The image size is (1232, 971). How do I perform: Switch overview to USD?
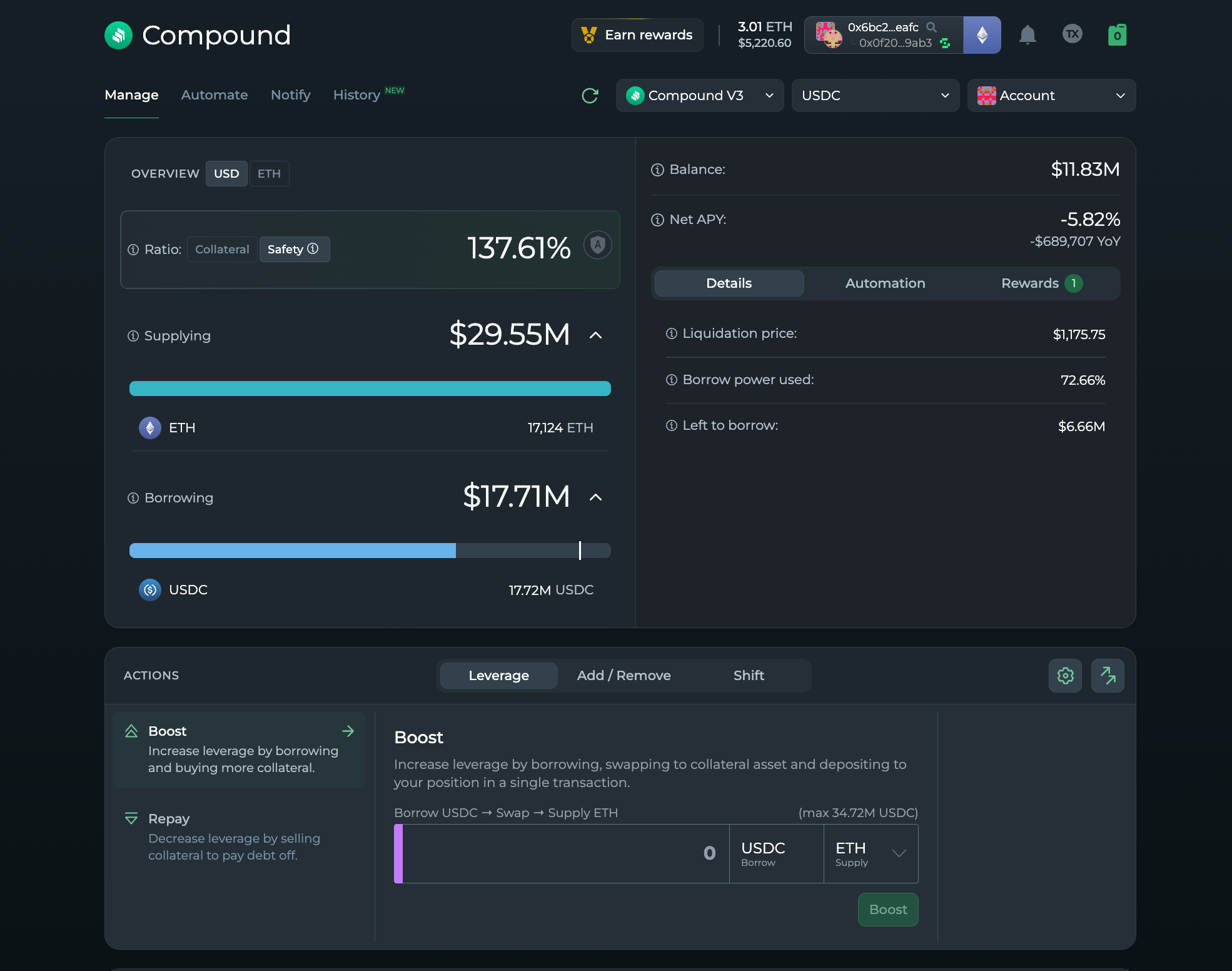[226, 173]
